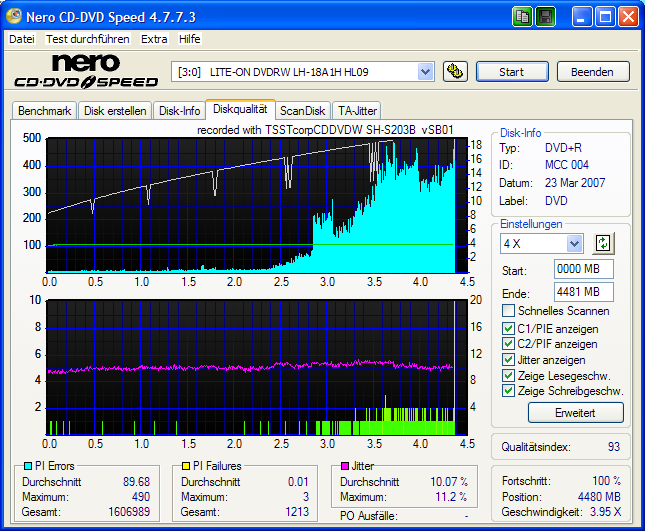
Task: Open the Datei menu
Action: point(22,39)
